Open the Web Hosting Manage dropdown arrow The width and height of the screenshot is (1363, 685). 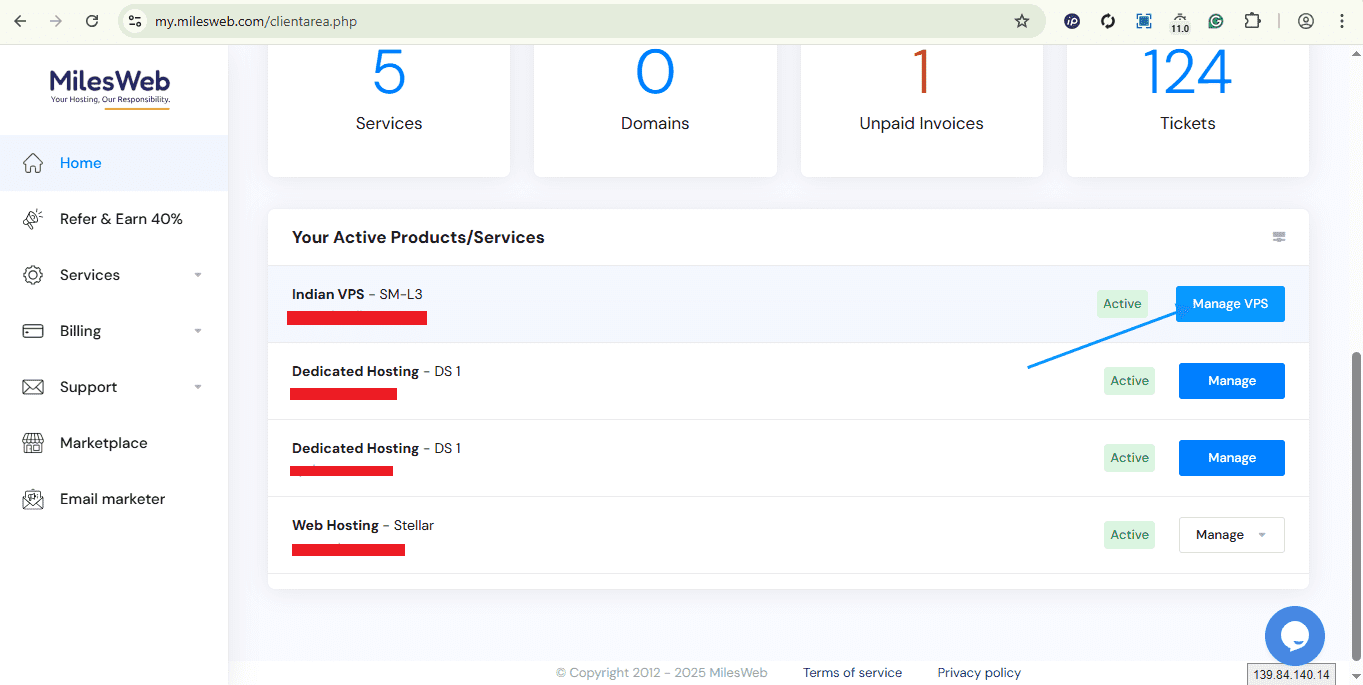click(x=1262, y=535)
